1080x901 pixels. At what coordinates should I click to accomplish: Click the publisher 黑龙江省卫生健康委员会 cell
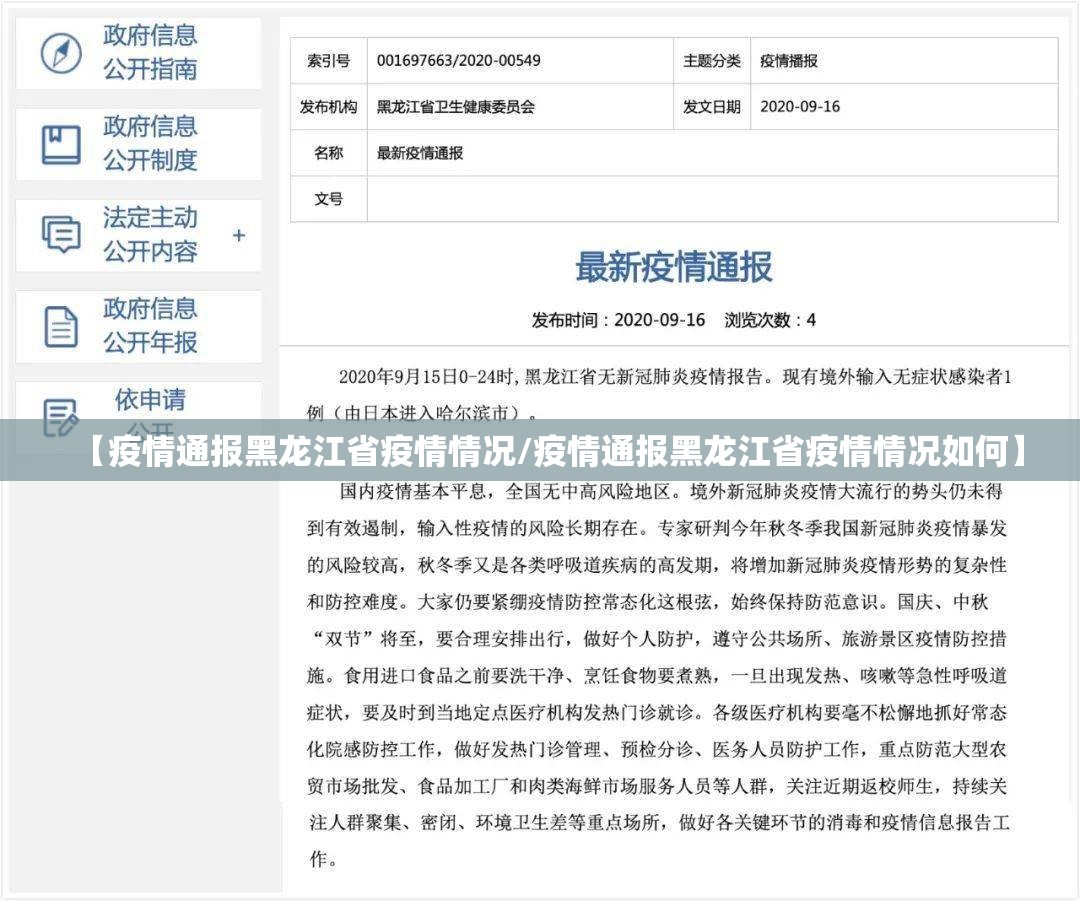point(455,107)
